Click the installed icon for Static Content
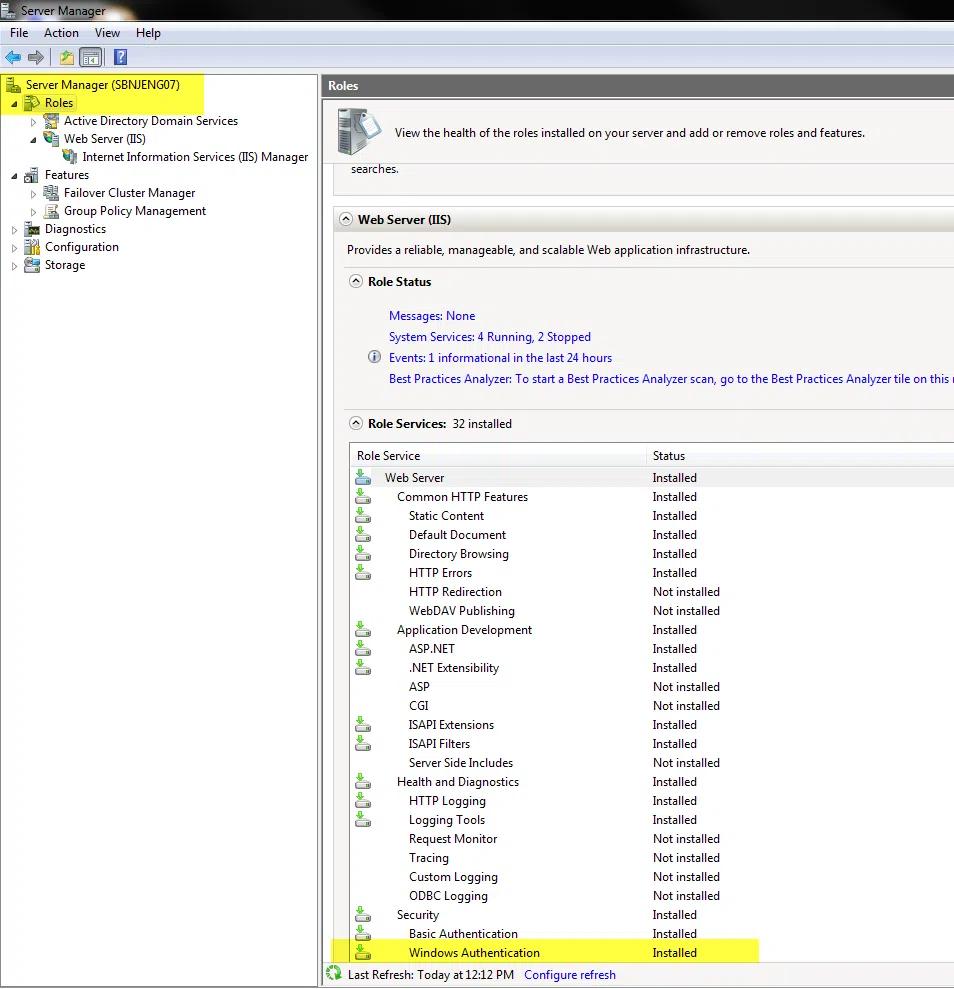The width and height of the screenshot is (954, 989). pos(363,515)
